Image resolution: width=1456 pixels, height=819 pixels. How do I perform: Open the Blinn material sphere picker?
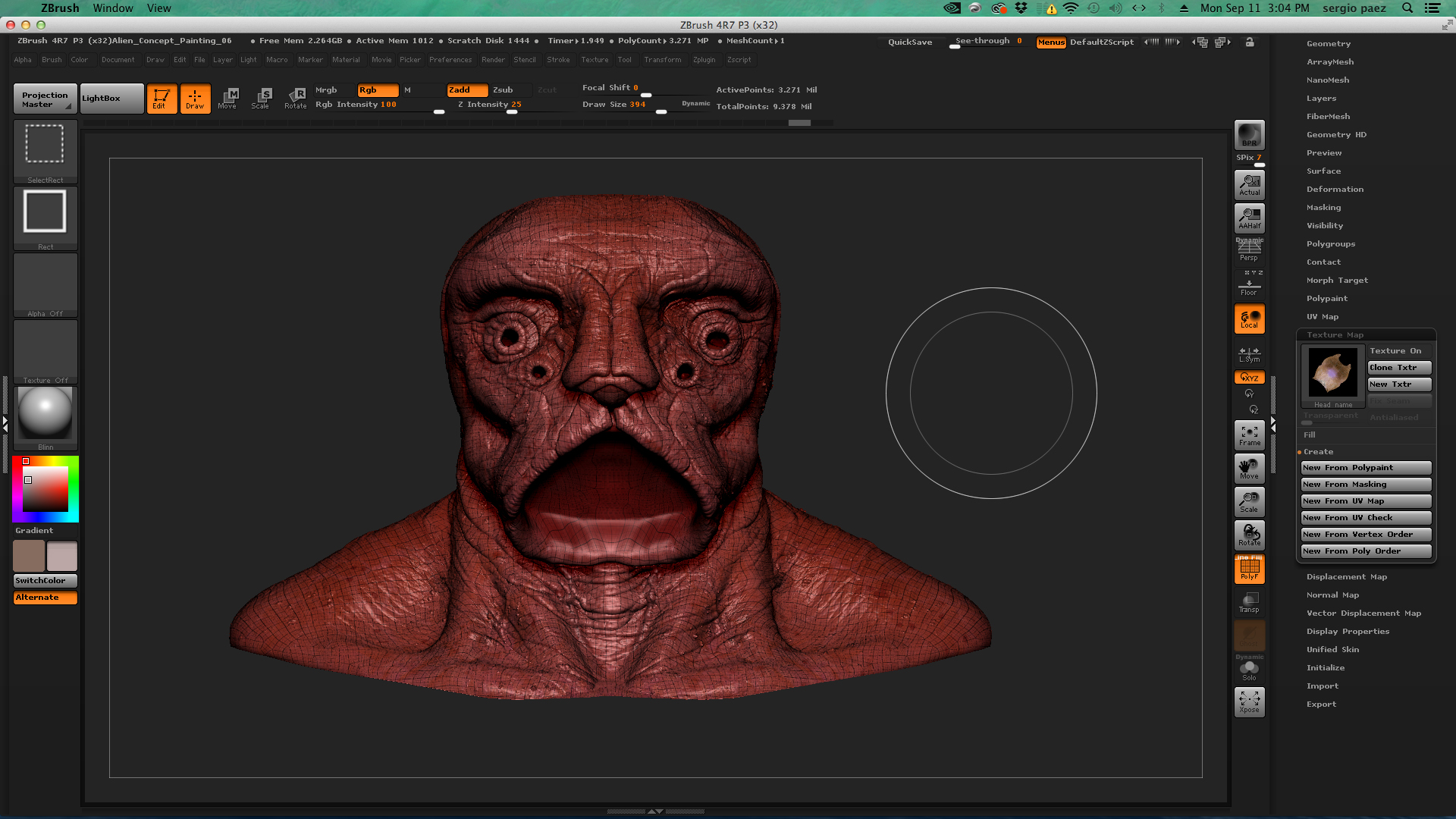45,419
